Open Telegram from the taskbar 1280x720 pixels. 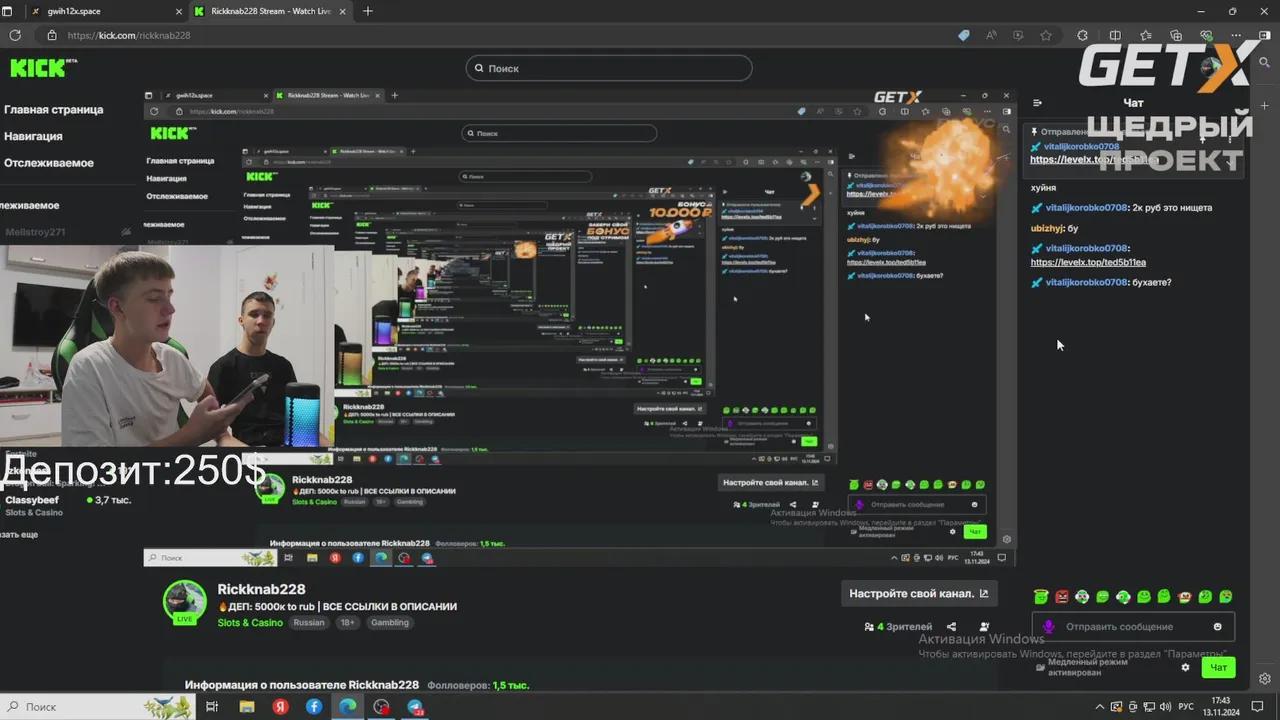pos(415,707)
